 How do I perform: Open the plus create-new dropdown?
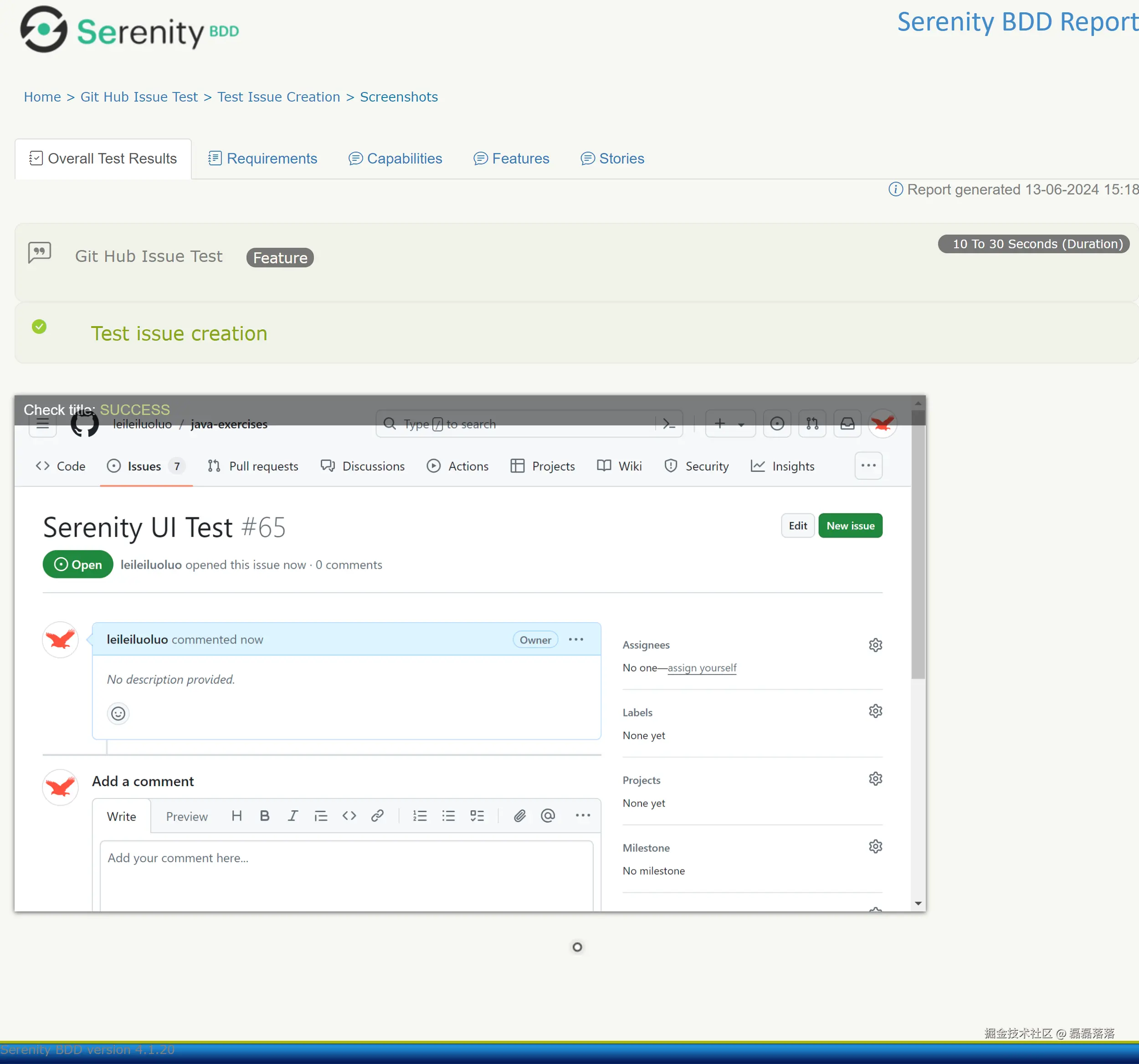coord(729,424)
